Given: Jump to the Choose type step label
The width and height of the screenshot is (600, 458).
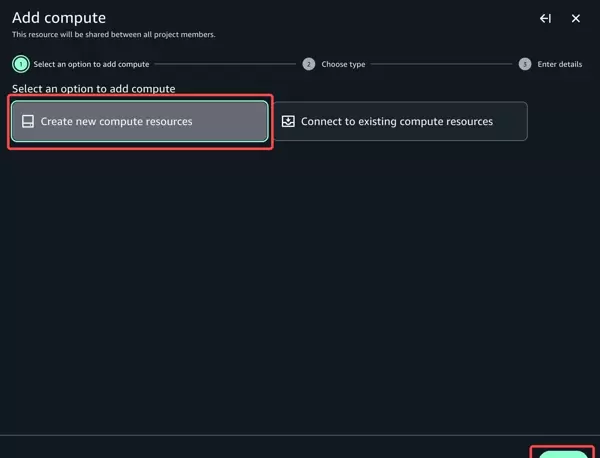Looking at the screenshot, I should pos(343,64).
